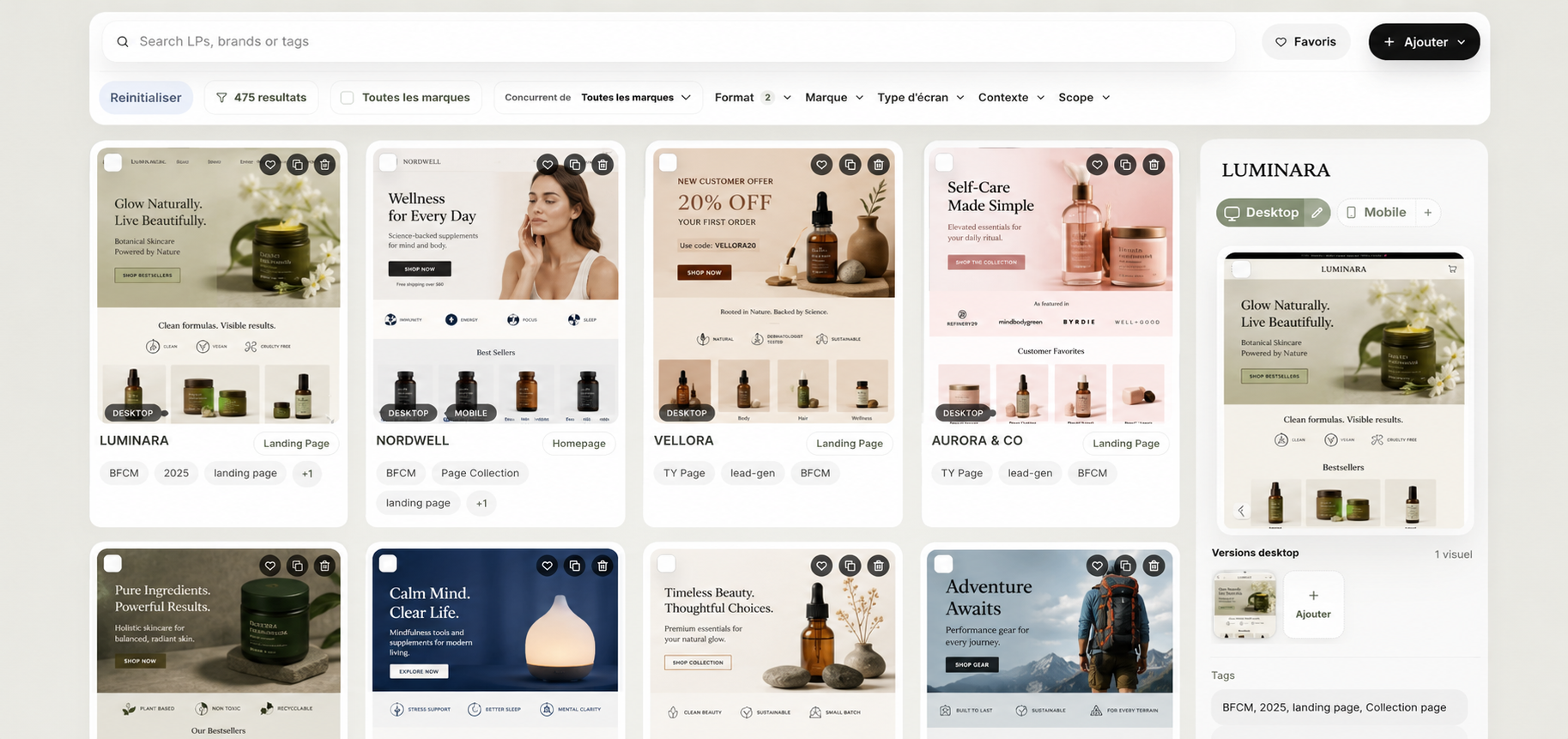Copy the Timeless Beauty card
Viewport: 1568px width, 739px height.
click(850, 566)
